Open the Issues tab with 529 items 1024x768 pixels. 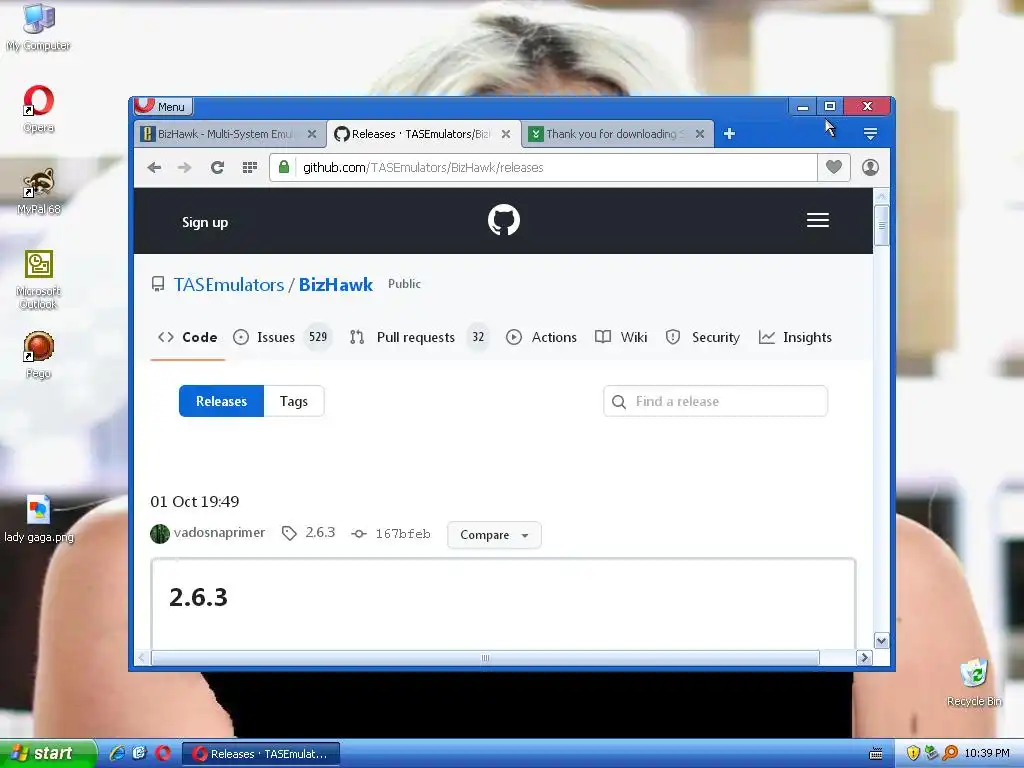(x=282, y=338)
